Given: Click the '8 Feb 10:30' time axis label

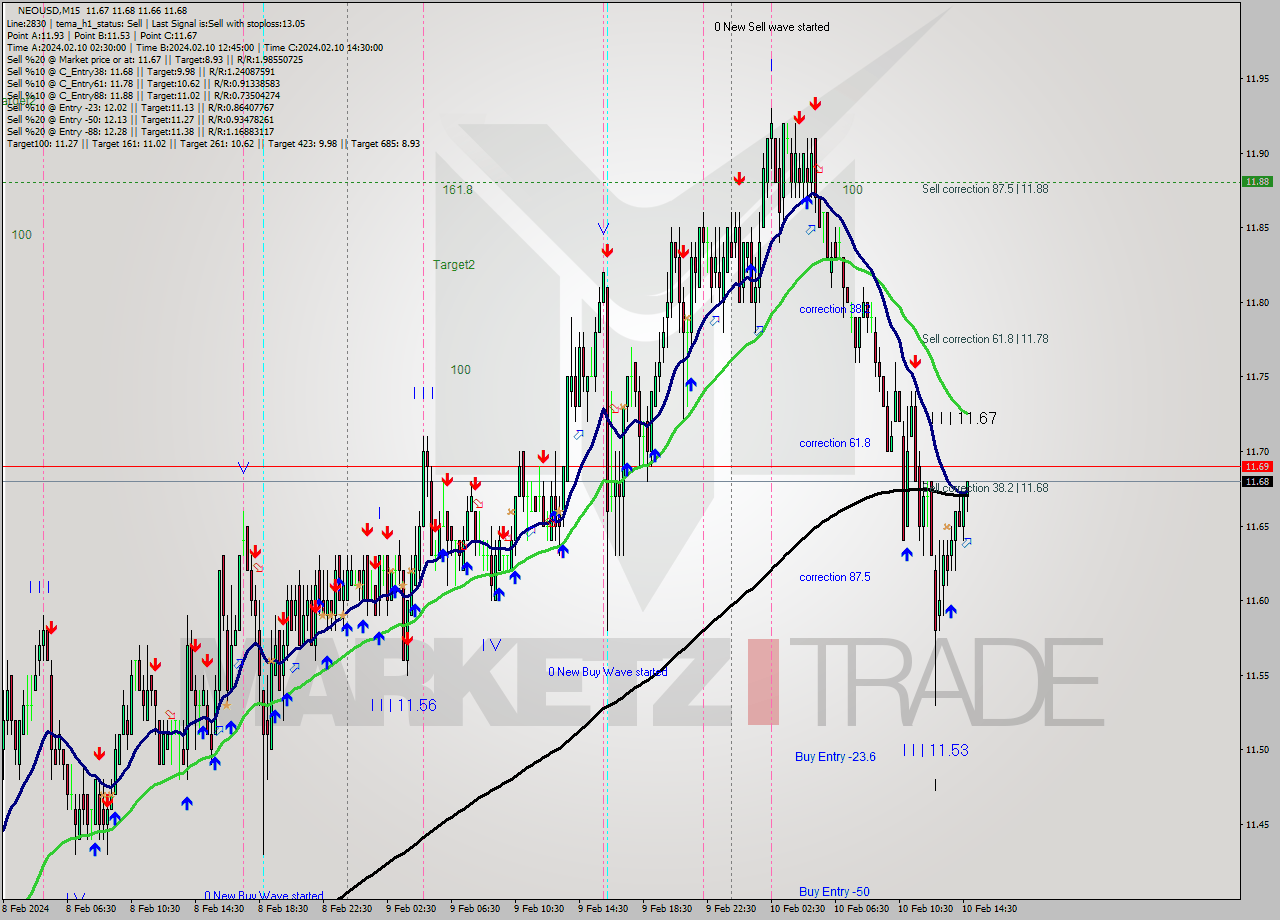Looking at the screenshot, I should 155,909.
